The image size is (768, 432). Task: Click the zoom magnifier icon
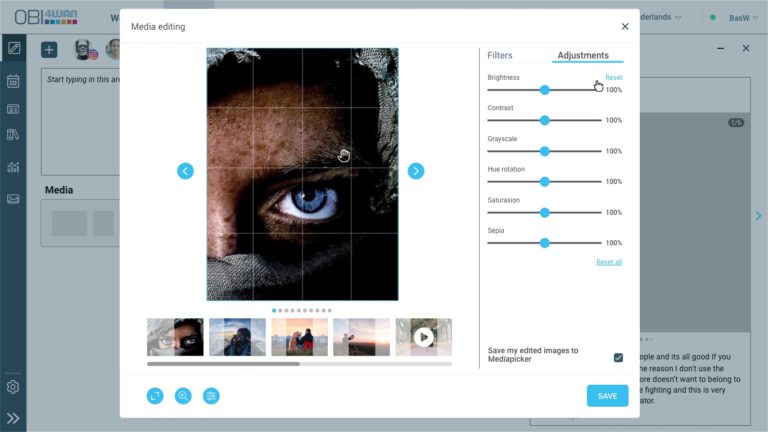183,396
